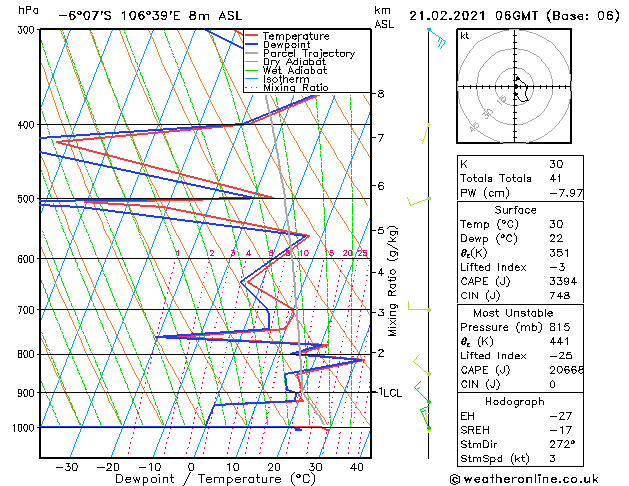Viewport: 629px width, 486px height.
Task: Click the Dewpoint / Temperature axis title
Action: click(x=215, y=479)
